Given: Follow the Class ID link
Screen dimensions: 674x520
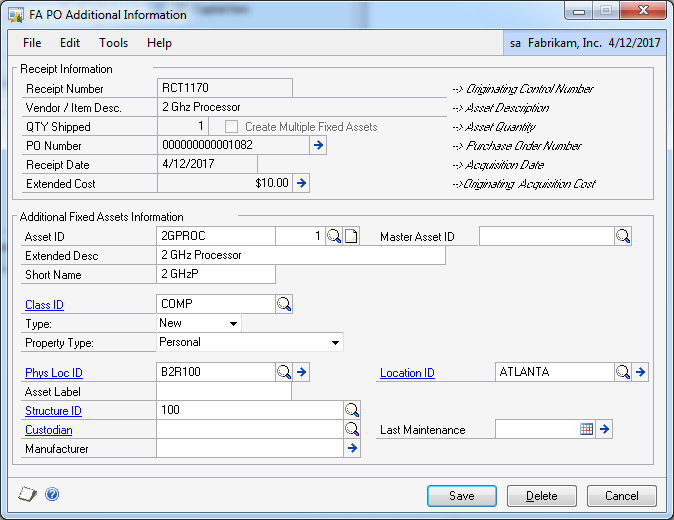Looking at the screenshot, I should [x=44, y=305].
